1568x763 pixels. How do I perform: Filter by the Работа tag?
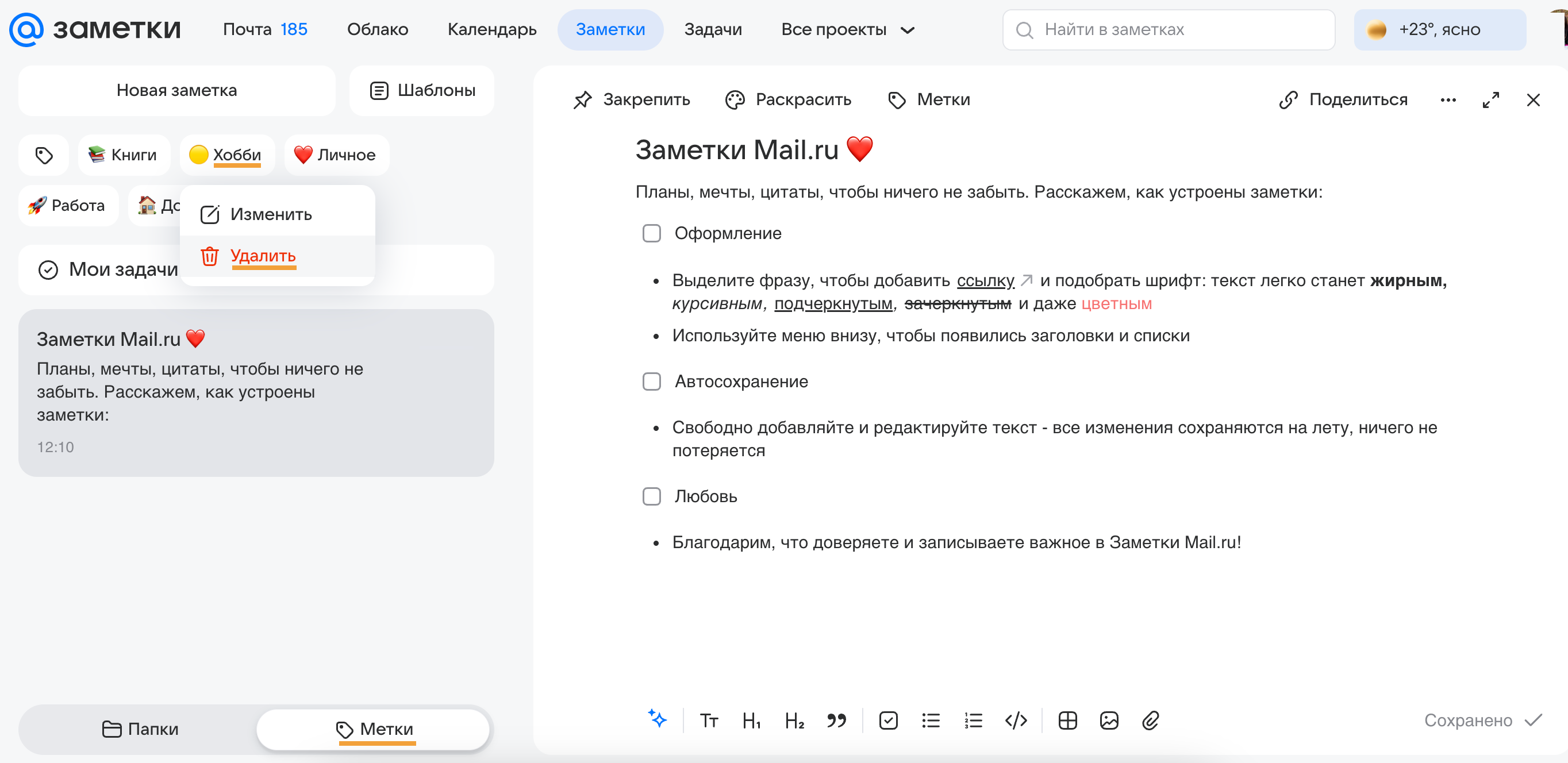coord(68,206)
